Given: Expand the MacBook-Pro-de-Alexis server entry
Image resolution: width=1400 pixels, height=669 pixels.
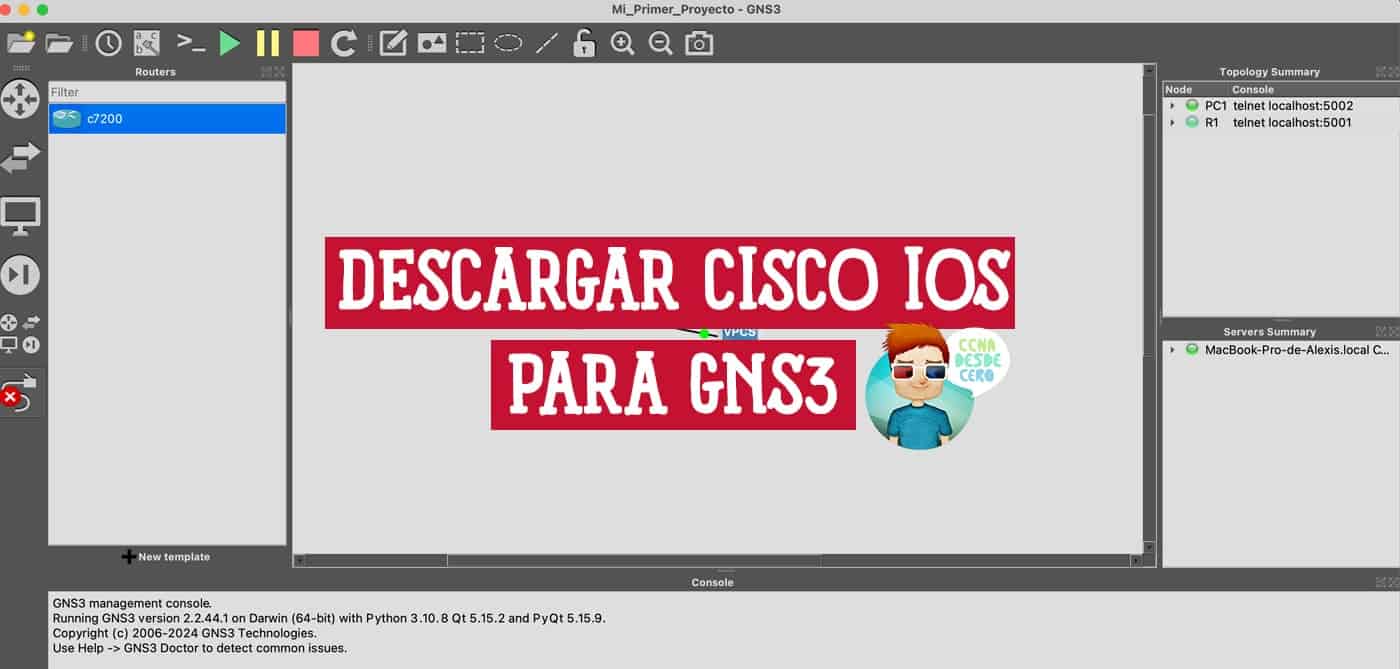Looking at the screenshot, I should point(1172,350).
